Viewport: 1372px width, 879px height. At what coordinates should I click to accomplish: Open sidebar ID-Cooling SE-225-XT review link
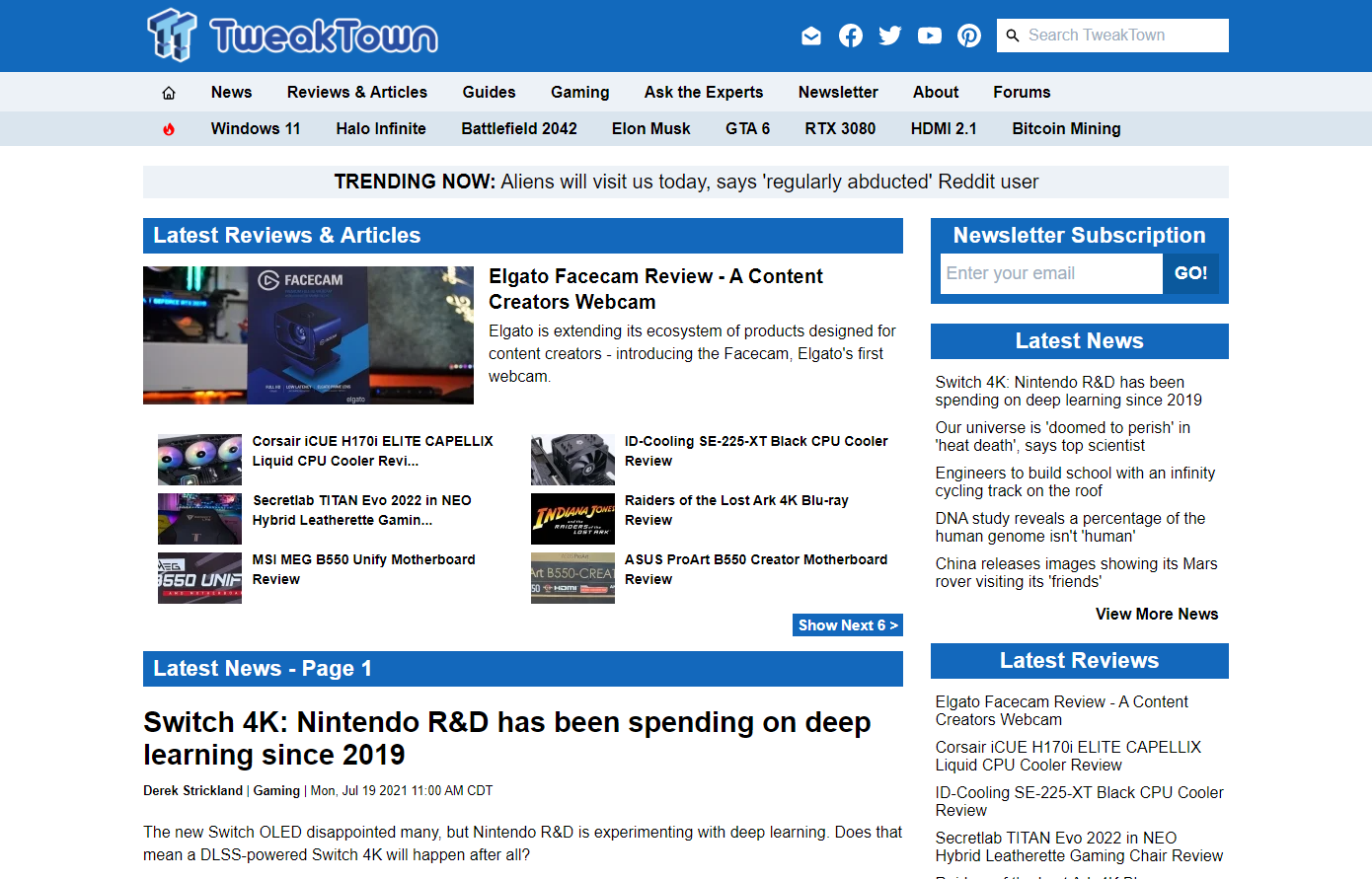tap(1079, 801)
